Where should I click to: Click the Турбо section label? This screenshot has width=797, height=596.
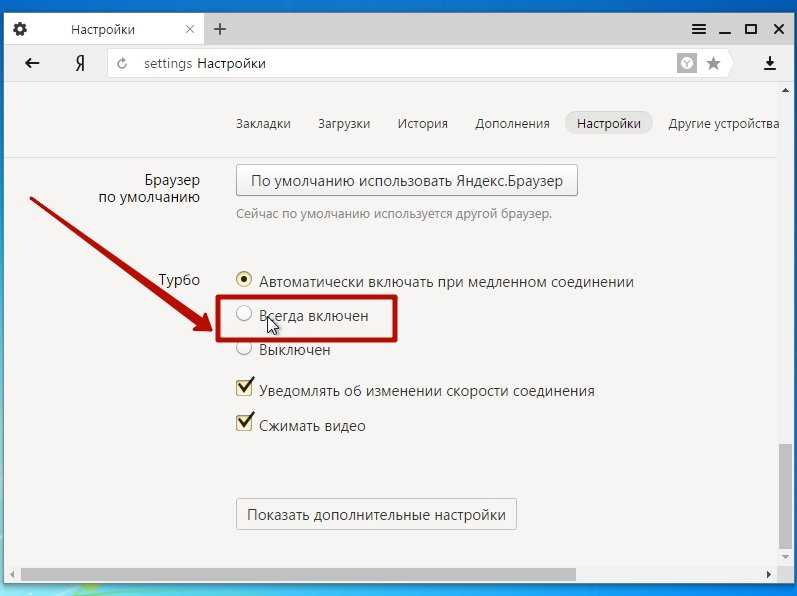click(179, 280)
